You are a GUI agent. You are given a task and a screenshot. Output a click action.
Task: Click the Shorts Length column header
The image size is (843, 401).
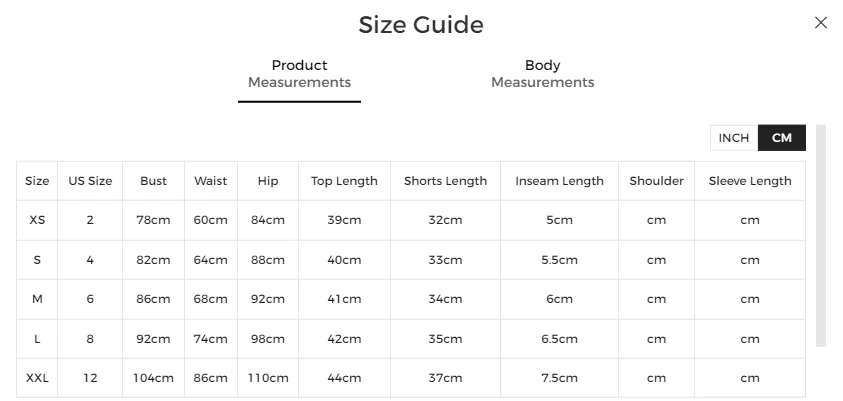pyautogui.click(x=445, y=181)
